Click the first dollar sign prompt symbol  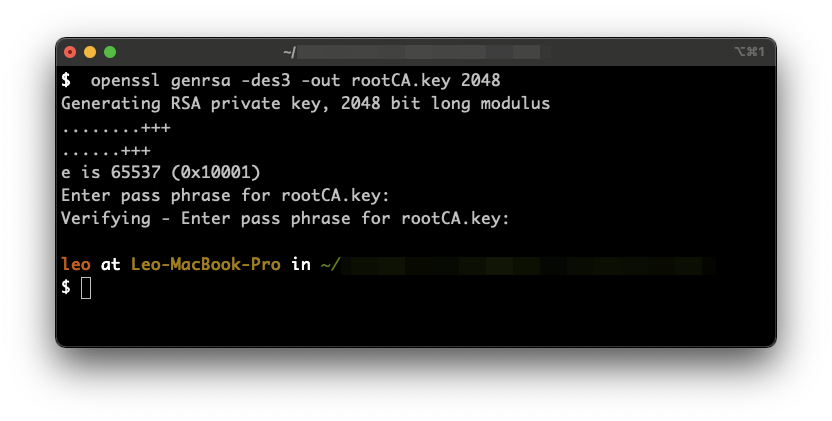[66, 81]
